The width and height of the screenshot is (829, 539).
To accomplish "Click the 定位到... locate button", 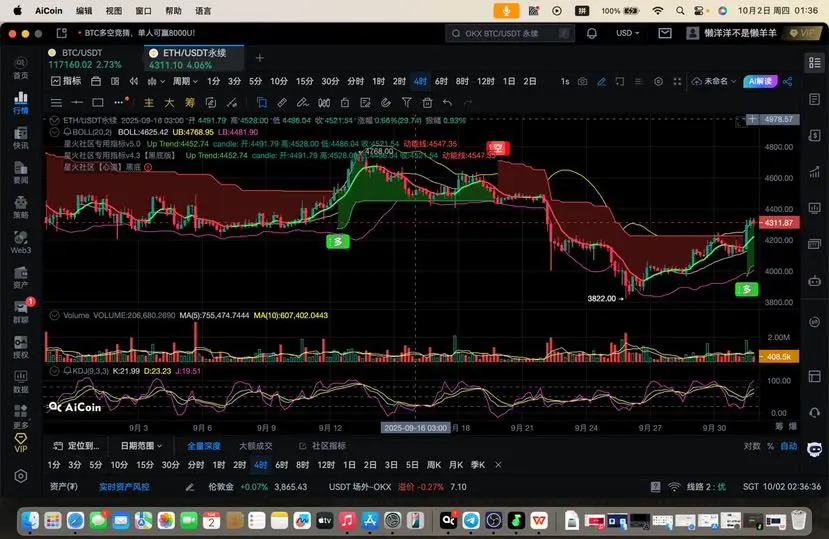I will coord(77,446).
